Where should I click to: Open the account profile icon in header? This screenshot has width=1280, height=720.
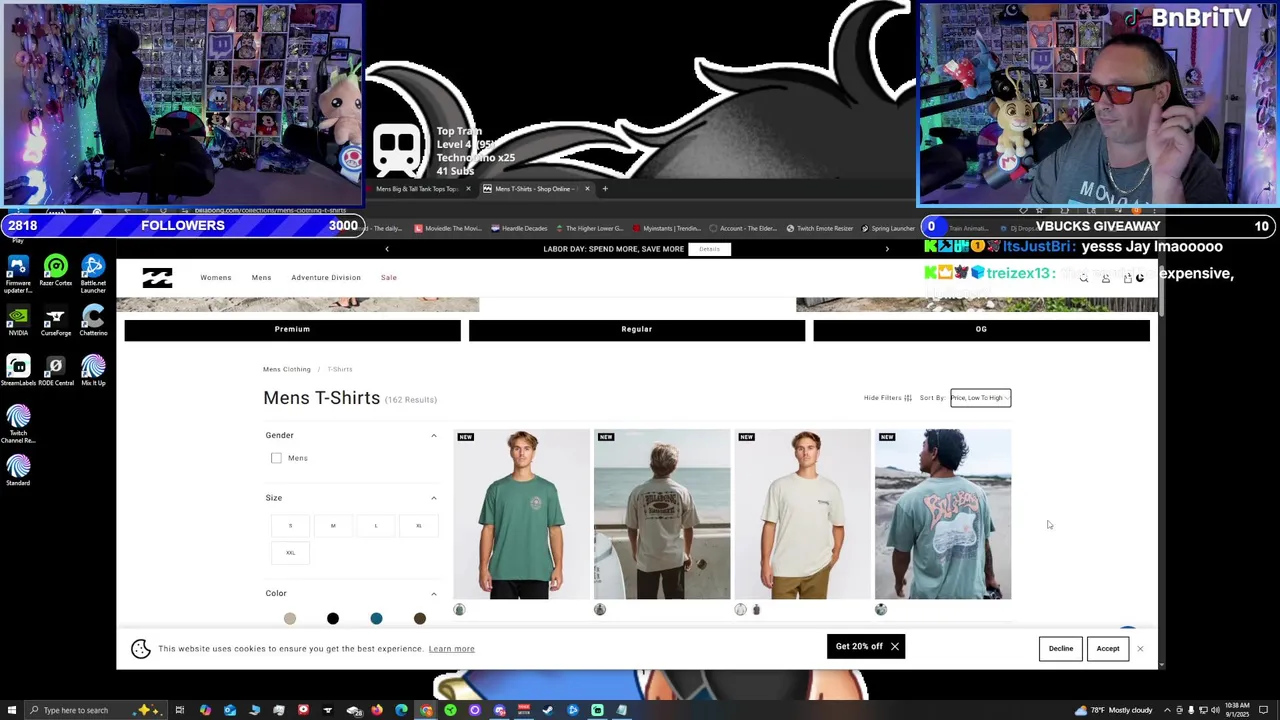[x=1105, y=278]
